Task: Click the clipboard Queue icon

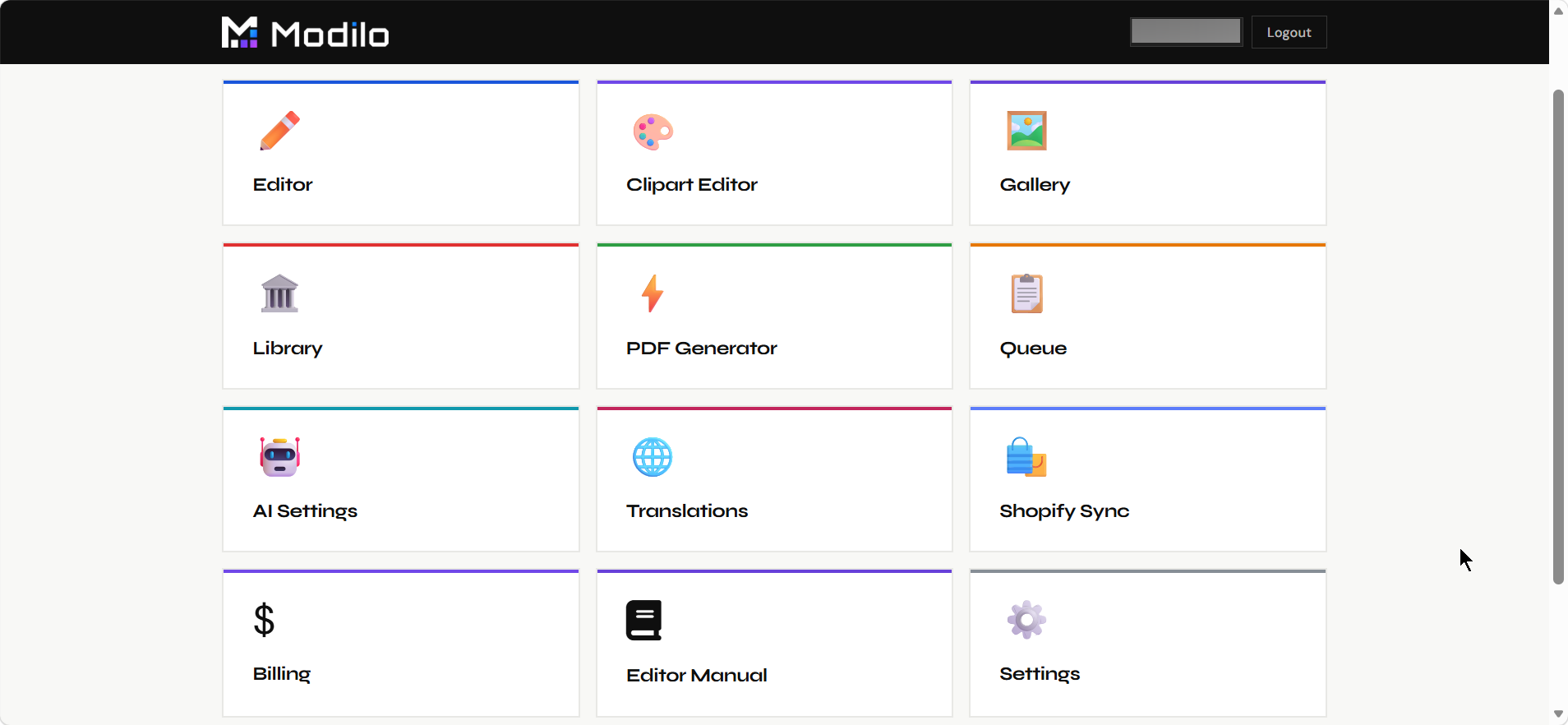Action: click(1026, 293)
